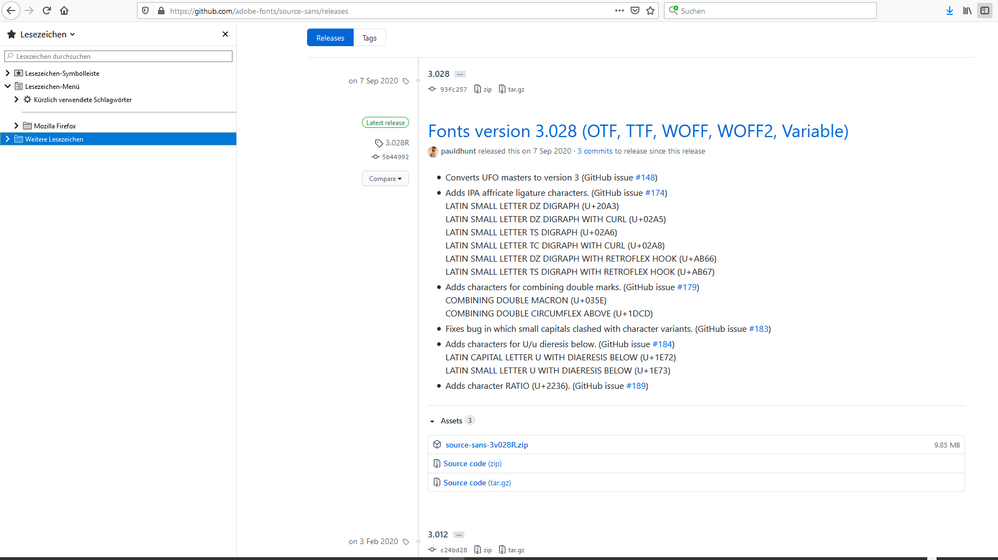998x560 pixels.
Task: Click the browser Forward arrow
Action: coord(29,10)
